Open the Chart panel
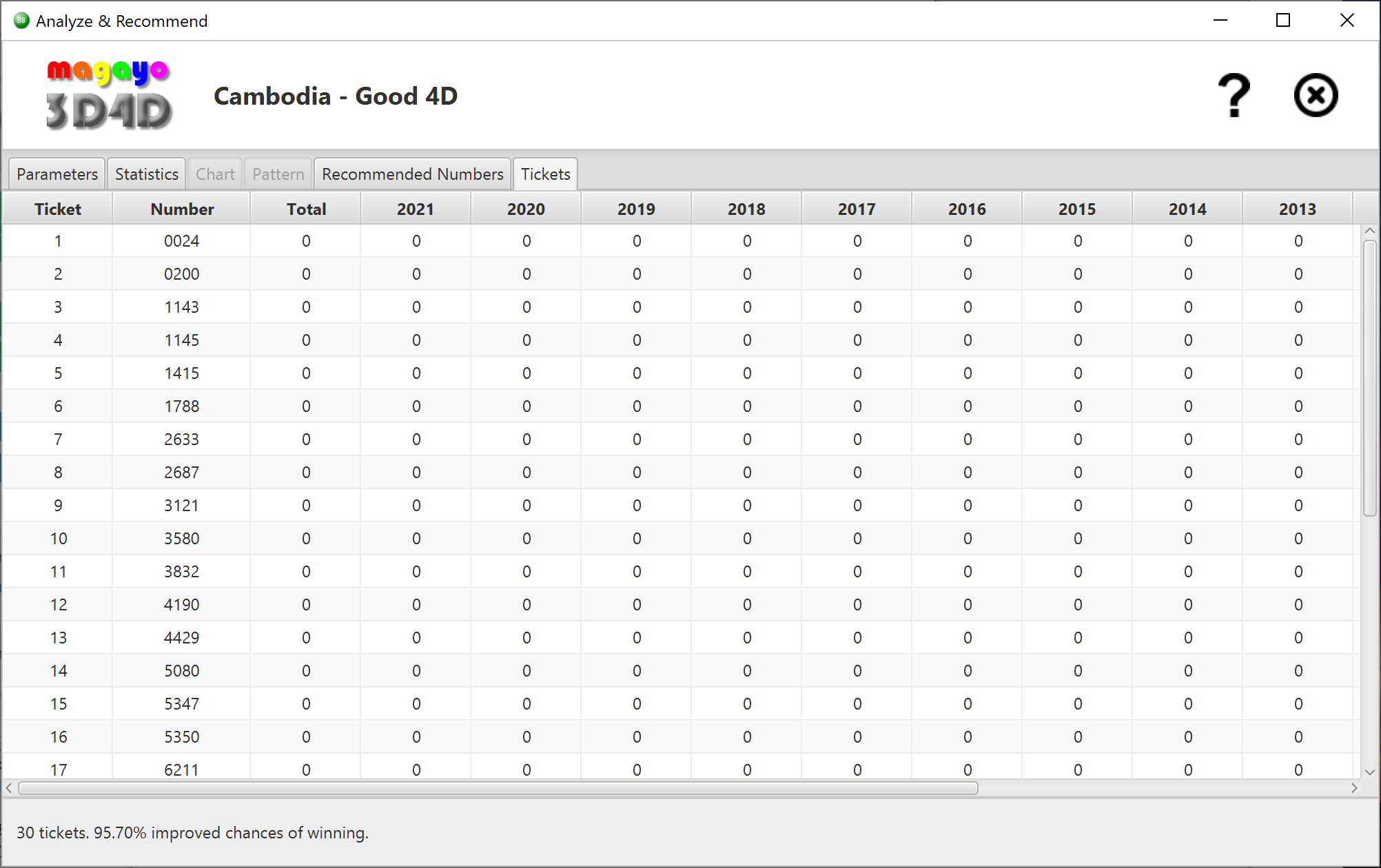1381x868 pixels. [x=214, y=174]
